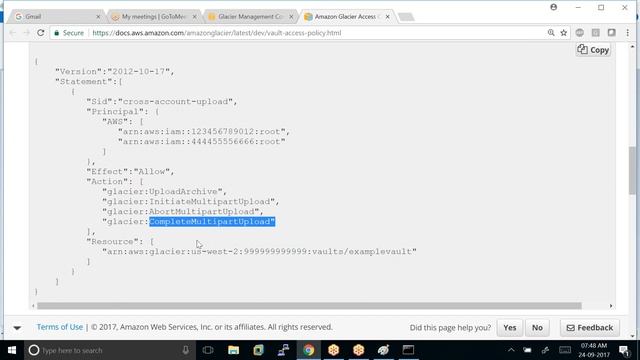Click the extension icon next to the Chrome menu
640x360 pixels.
pos(611,33)
